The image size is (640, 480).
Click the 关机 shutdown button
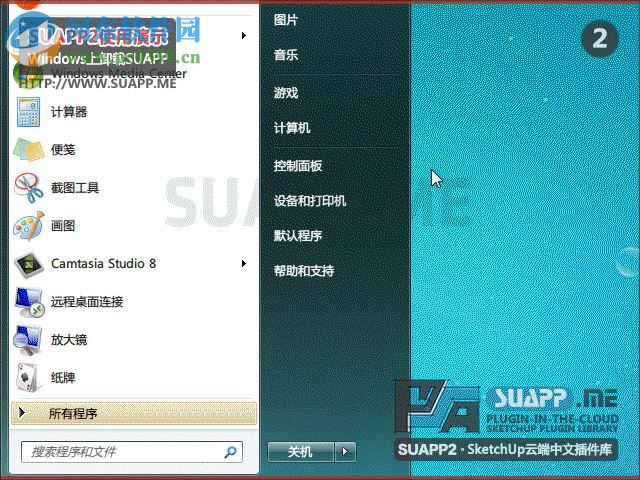[x=301, y=452]
